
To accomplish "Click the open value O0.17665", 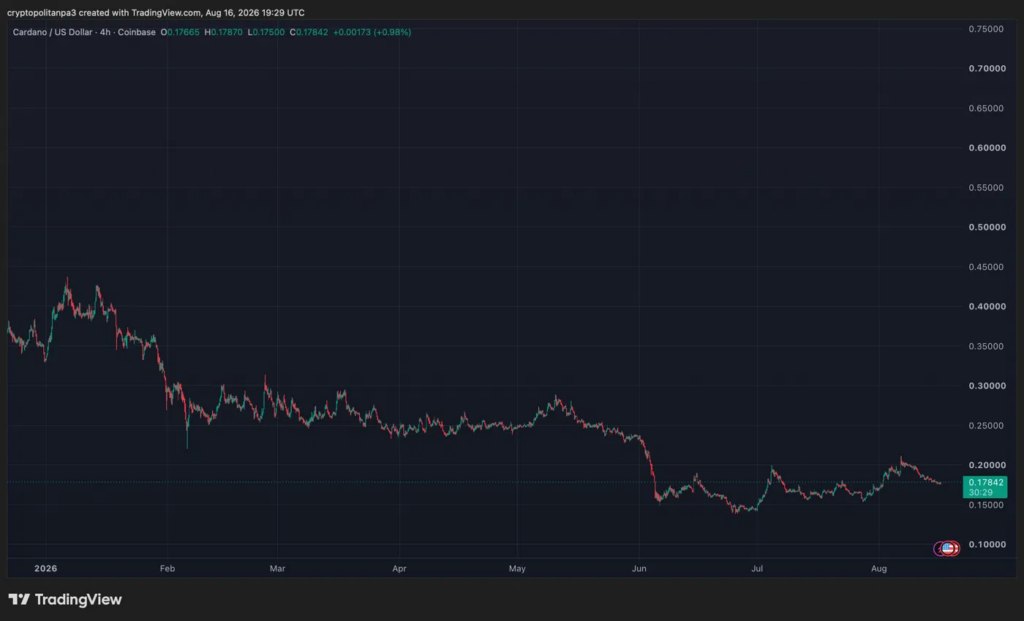I will 180,32.
